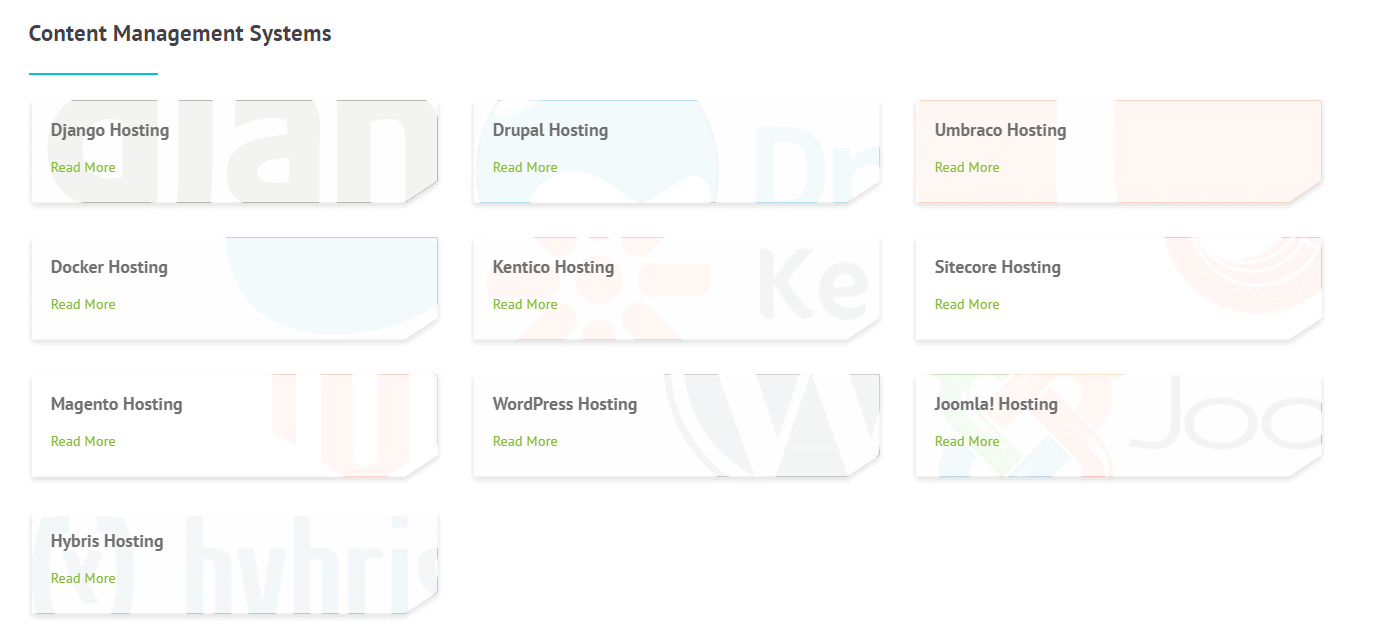Open the Sitecore Hosting title
Image resolution: width=1376 pixels, height=638 pixels.
tap(997, 267)
